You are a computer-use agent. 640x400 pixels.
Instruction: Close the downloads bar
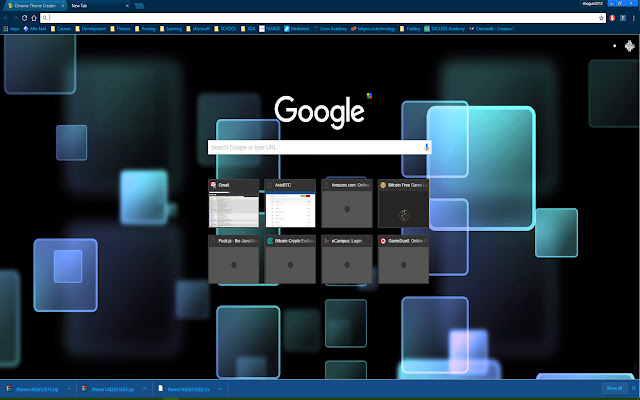(634, 388)
